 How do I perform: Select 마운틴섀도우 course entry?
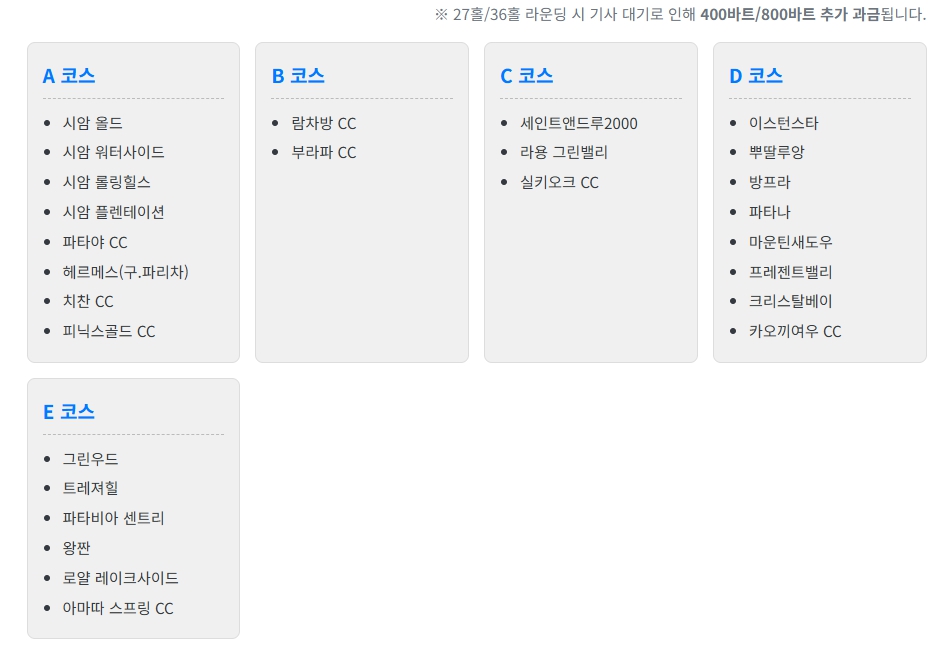(791, 242)
